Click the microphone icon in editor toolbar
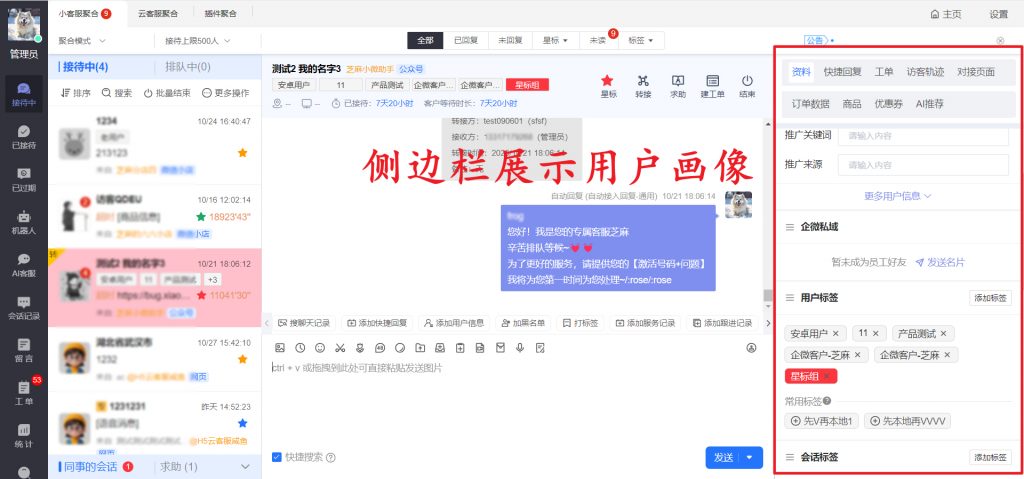Image resolution: width=1024 pixels, height=479 pixels. [520, 348]
